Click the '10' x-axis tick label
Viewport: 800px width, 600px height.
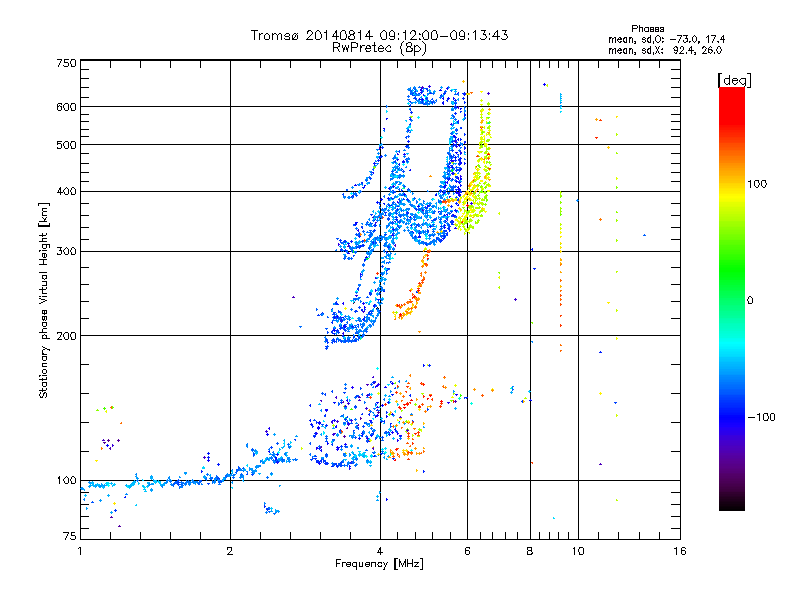578,551
